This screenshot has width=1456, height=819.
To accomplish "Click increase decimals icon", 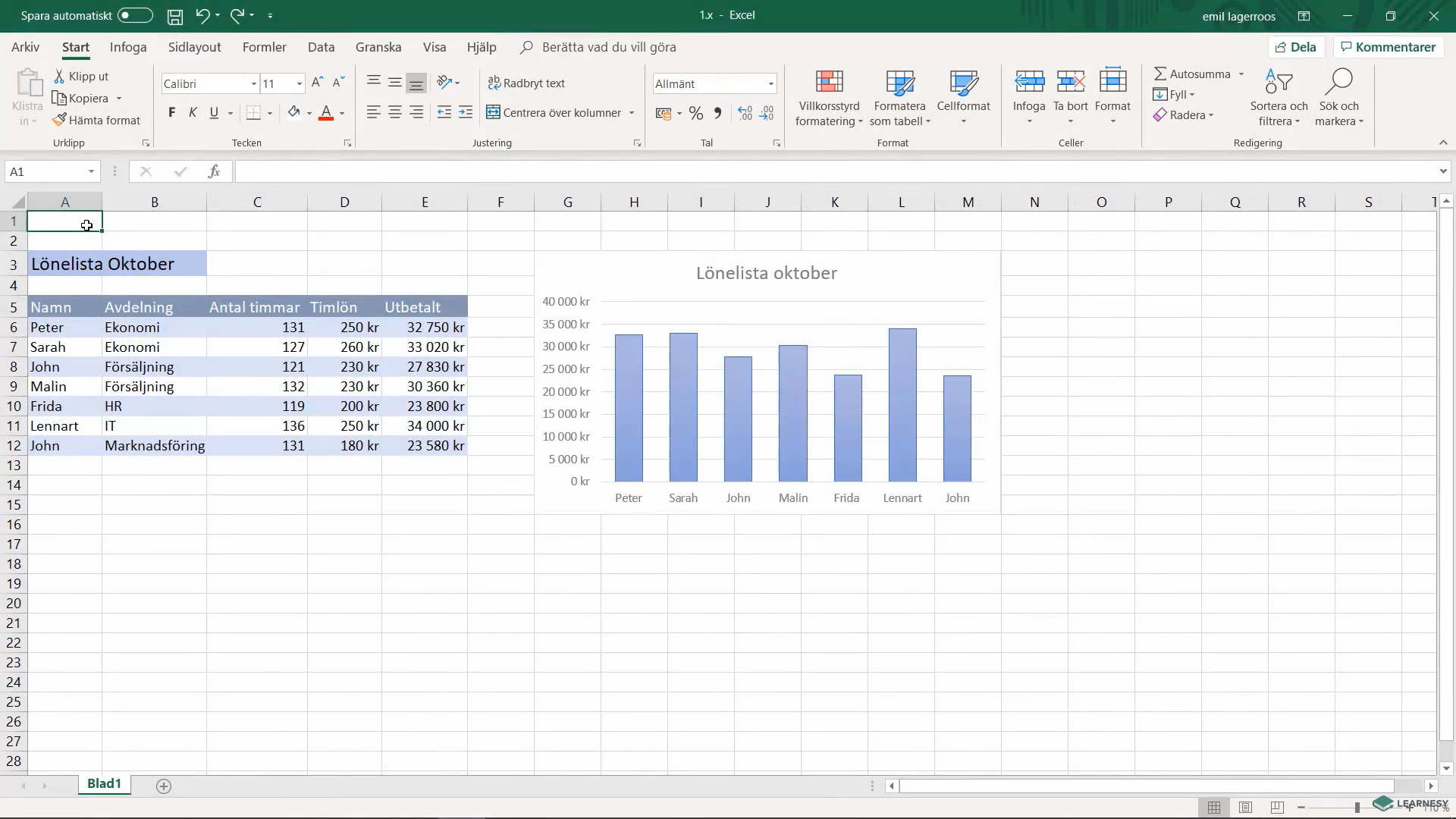I will pos(745,113).
